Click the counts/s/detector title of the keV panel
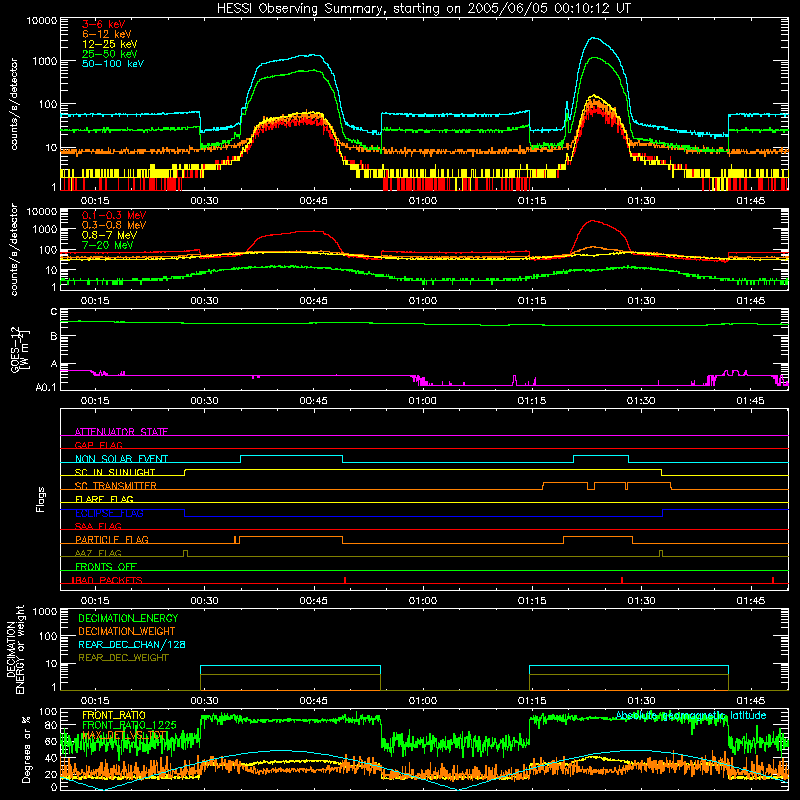Image resolution: width=800 pixels, height=800 pixels. (14, 104)
